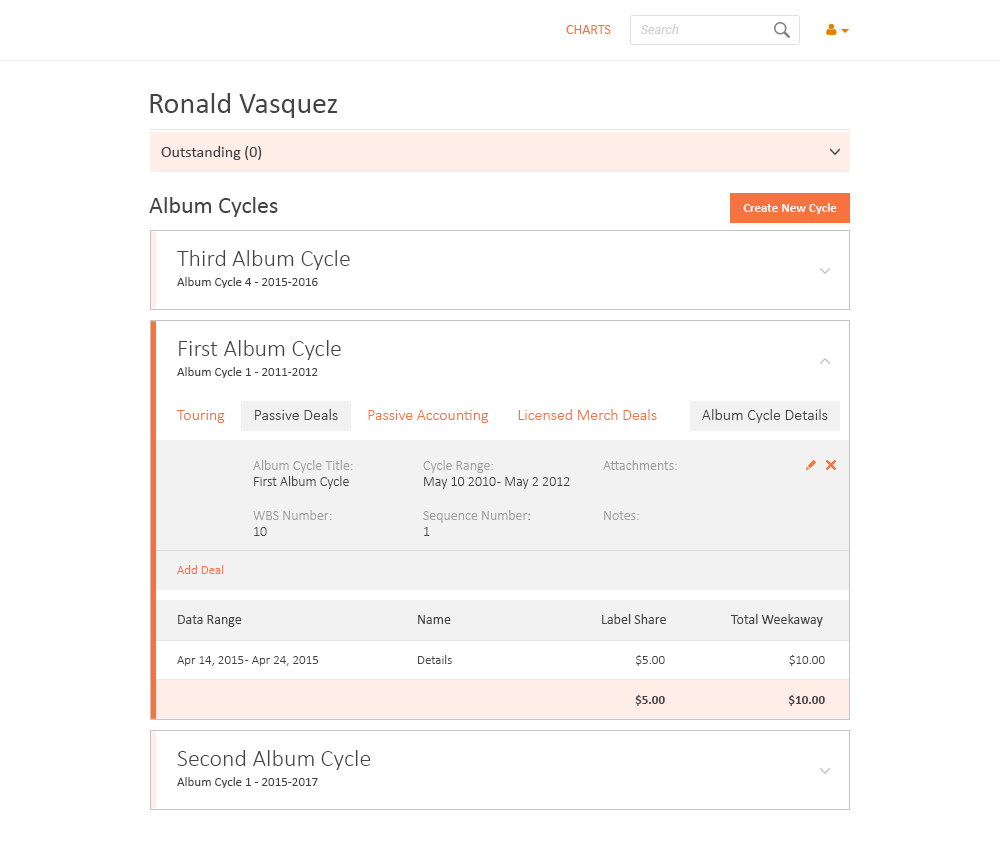Image resolution: width=1000 pixels, height=860 pixels.
Task: Open the Details deal row
Action: pos(435,660)
